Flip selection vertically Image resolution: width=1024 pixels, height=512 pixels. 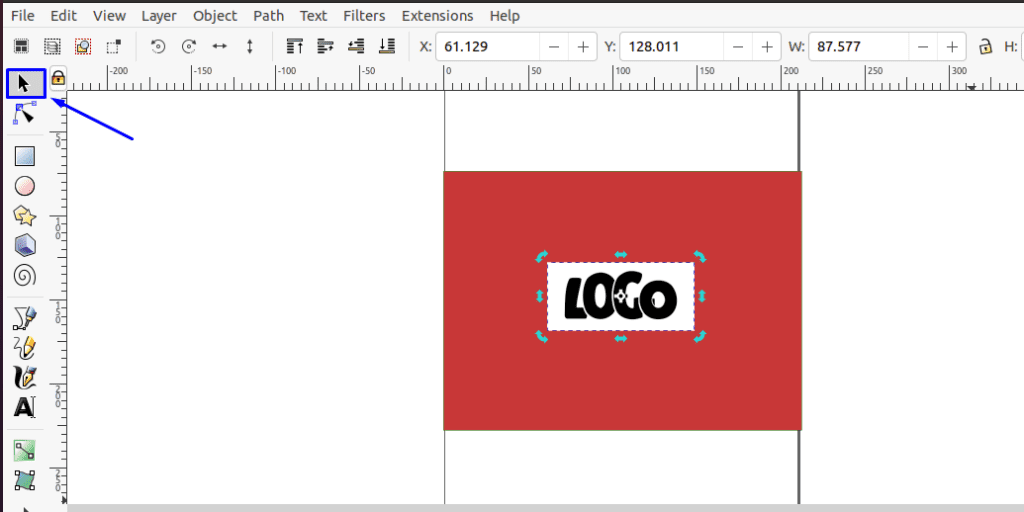pos(250,47)
